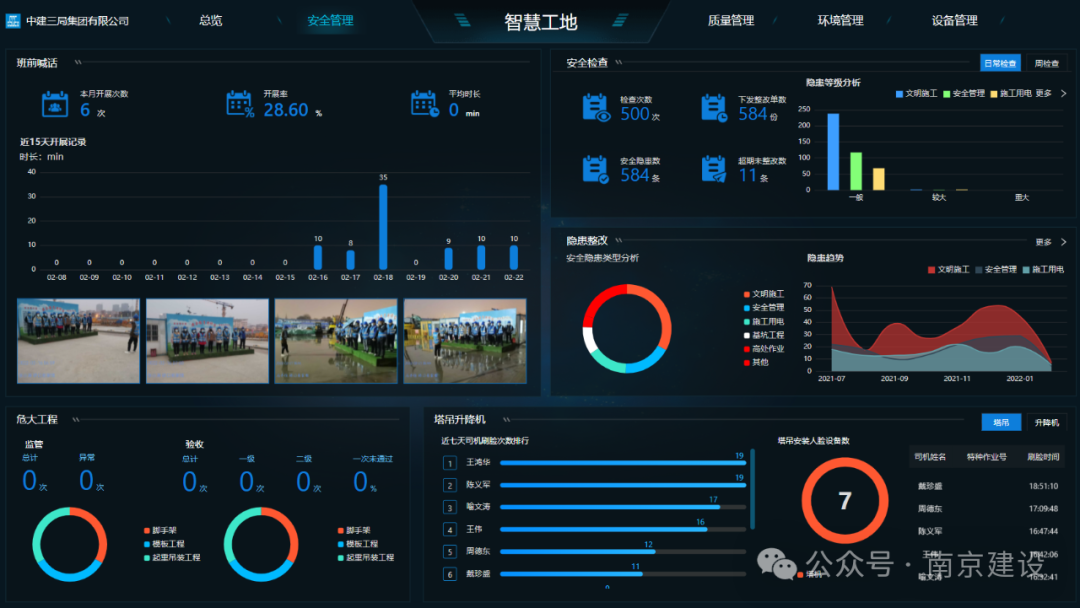Toggle 安全管理 legend in 隐患趋势 chart
The image size is (1080, 608).
click(996, 269)
